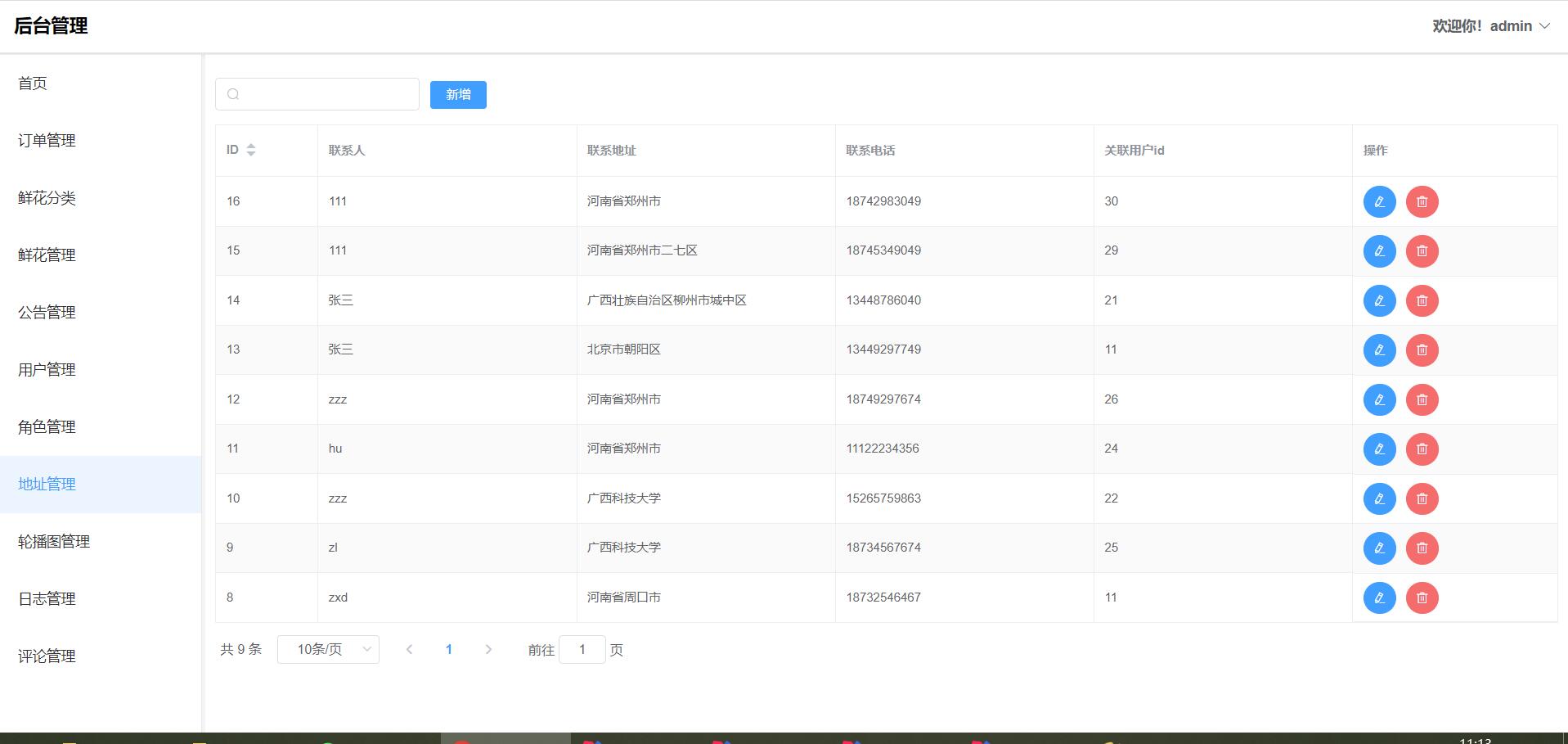Image resolution: width=1568 pixels, height=744 pixels.
Task: Delete the 北京市朝阳区 address row
Action: 1422,349
